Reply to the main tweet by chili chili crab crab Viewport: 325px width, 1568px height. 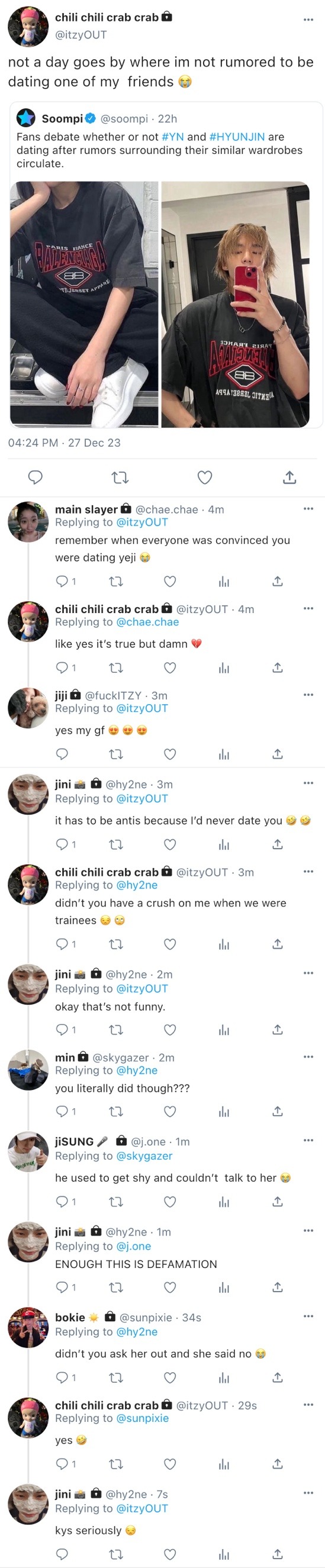[x=36, y=478]
